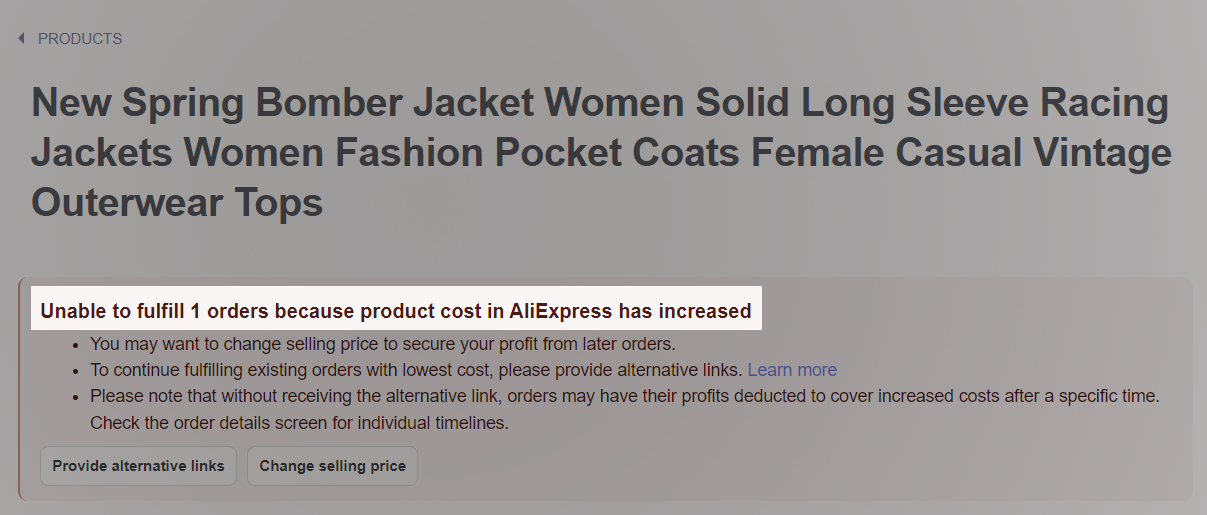This screenshot has width=1207, height=515.
Task: Click the second bullet point marker
Action: click(x=77, y=371)
